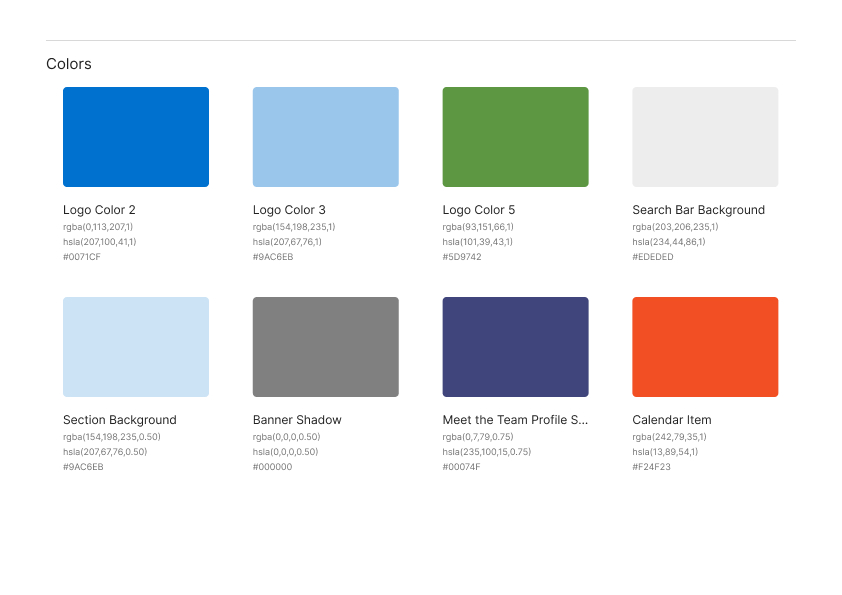Select the hsla(101,39,43,1) value
This screenshot has width=842, height=595.
(477, 242)
